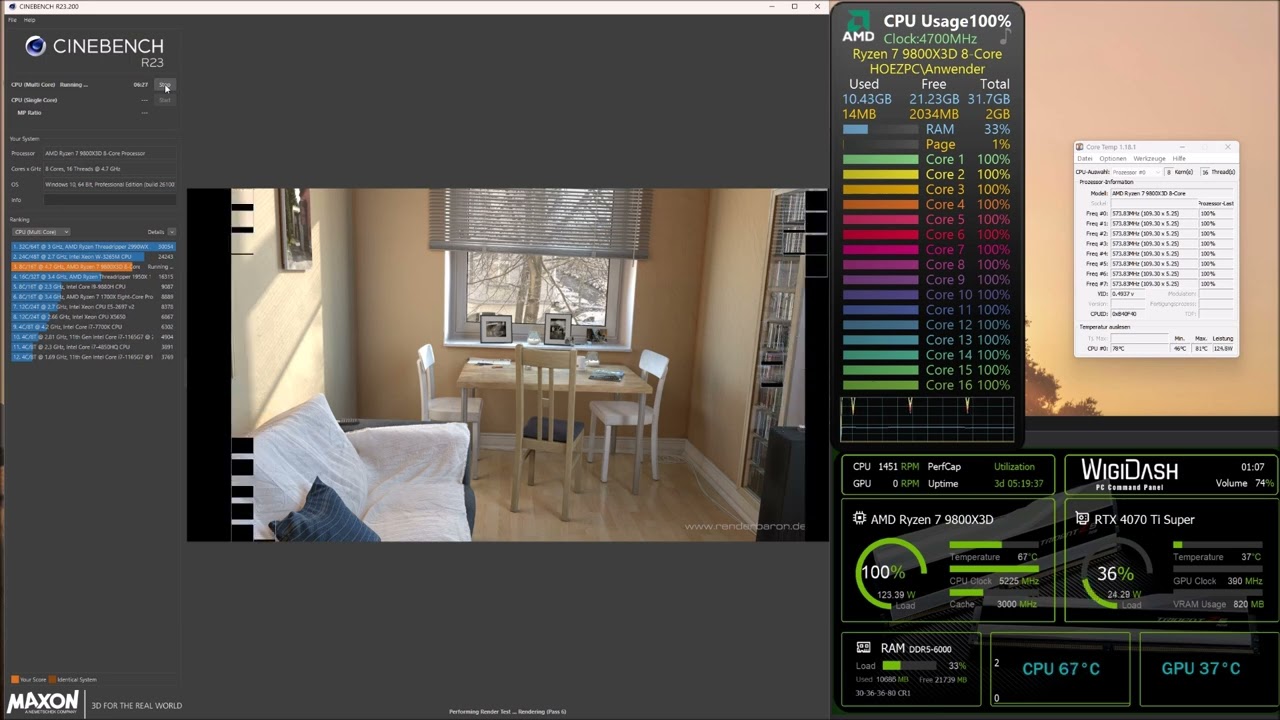Viewport: 1280px width, 720px height.
Task: Click the CPU chip icon in WigiDash
Action: [859, 519]
